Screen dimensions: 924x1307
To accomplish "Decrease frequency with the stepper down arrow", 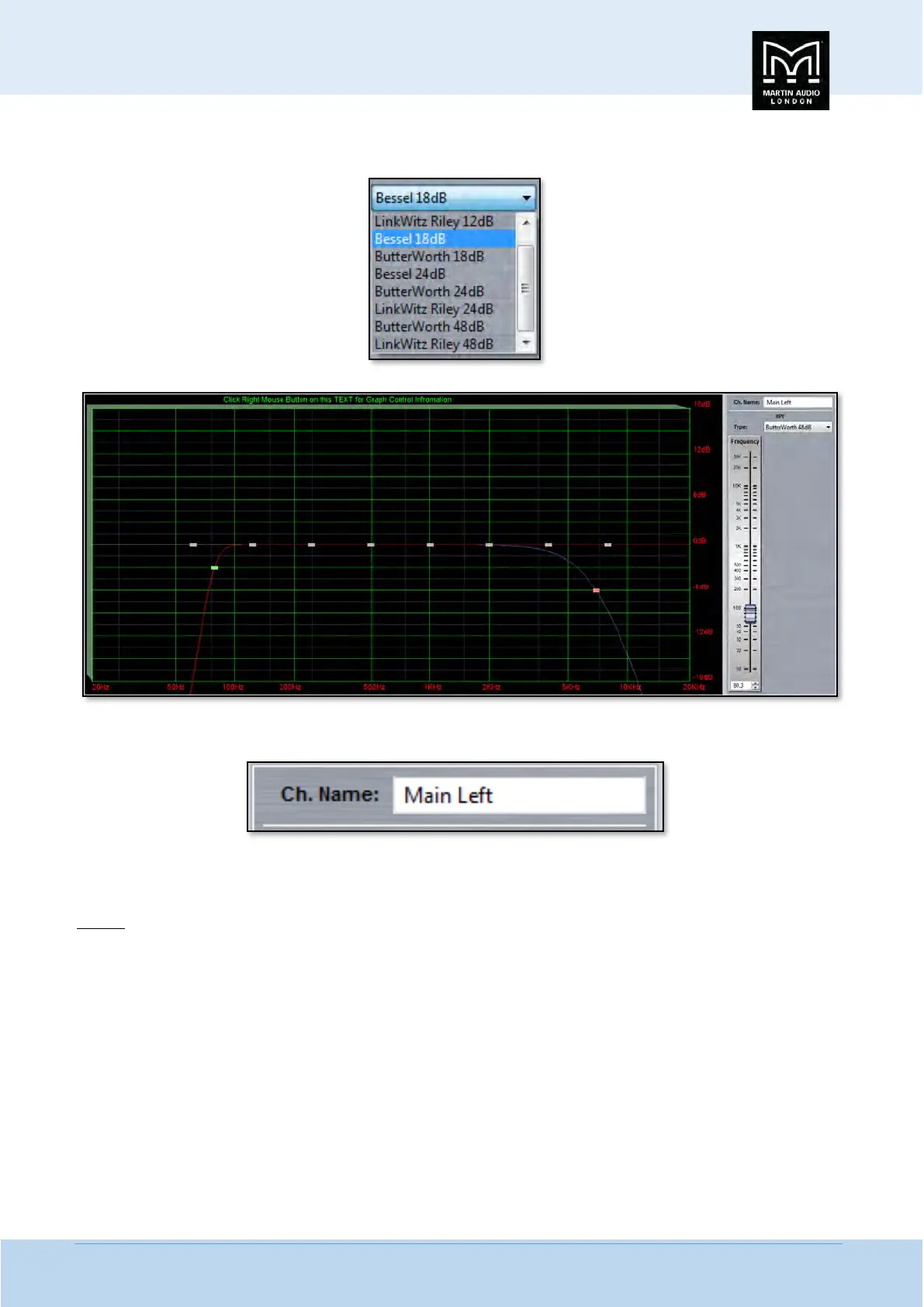I will coord(756,688).
